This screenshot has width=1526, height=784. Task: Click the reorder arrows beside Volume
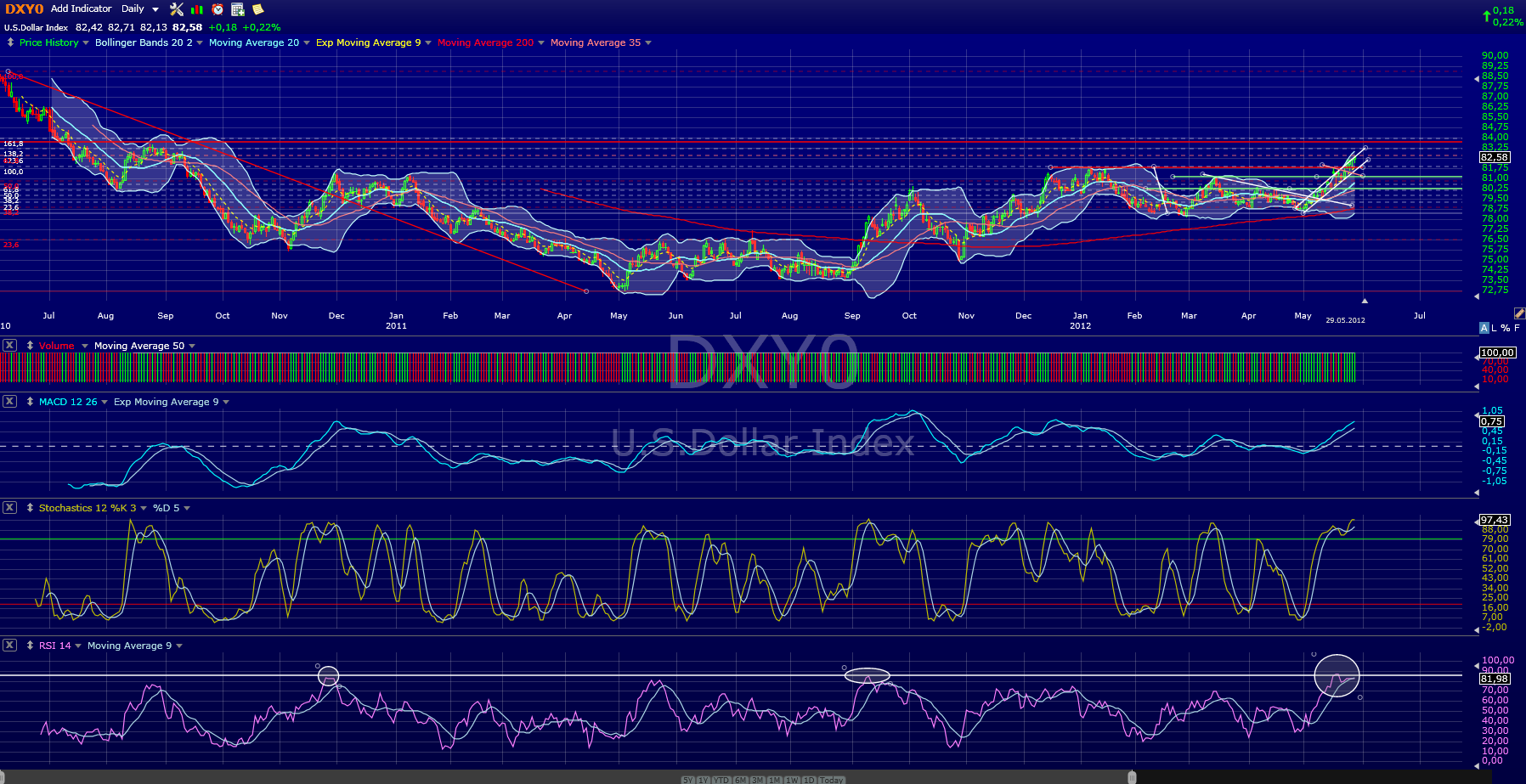[30, 346]
